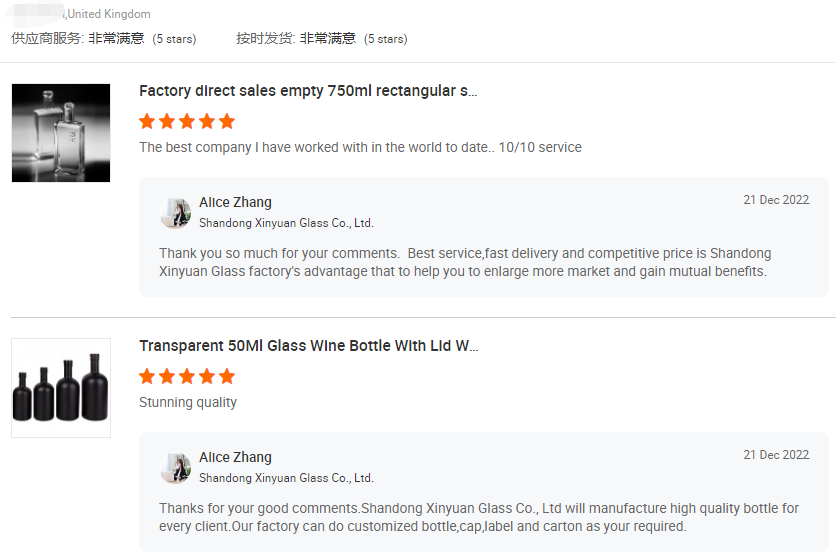Click the reply text starting "Thanks for your good comments"

[x=479, y=517]
